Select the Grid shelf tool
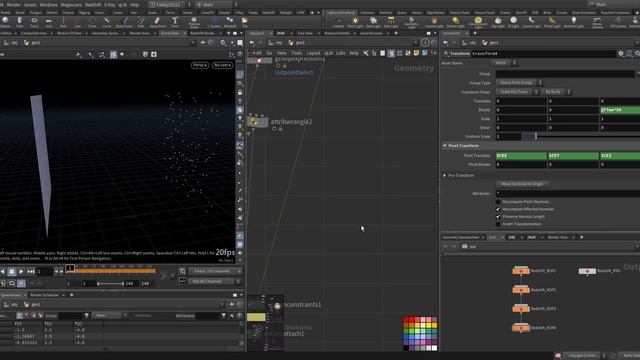The width and height of the screenshot is (640, 360). (49, 22)
